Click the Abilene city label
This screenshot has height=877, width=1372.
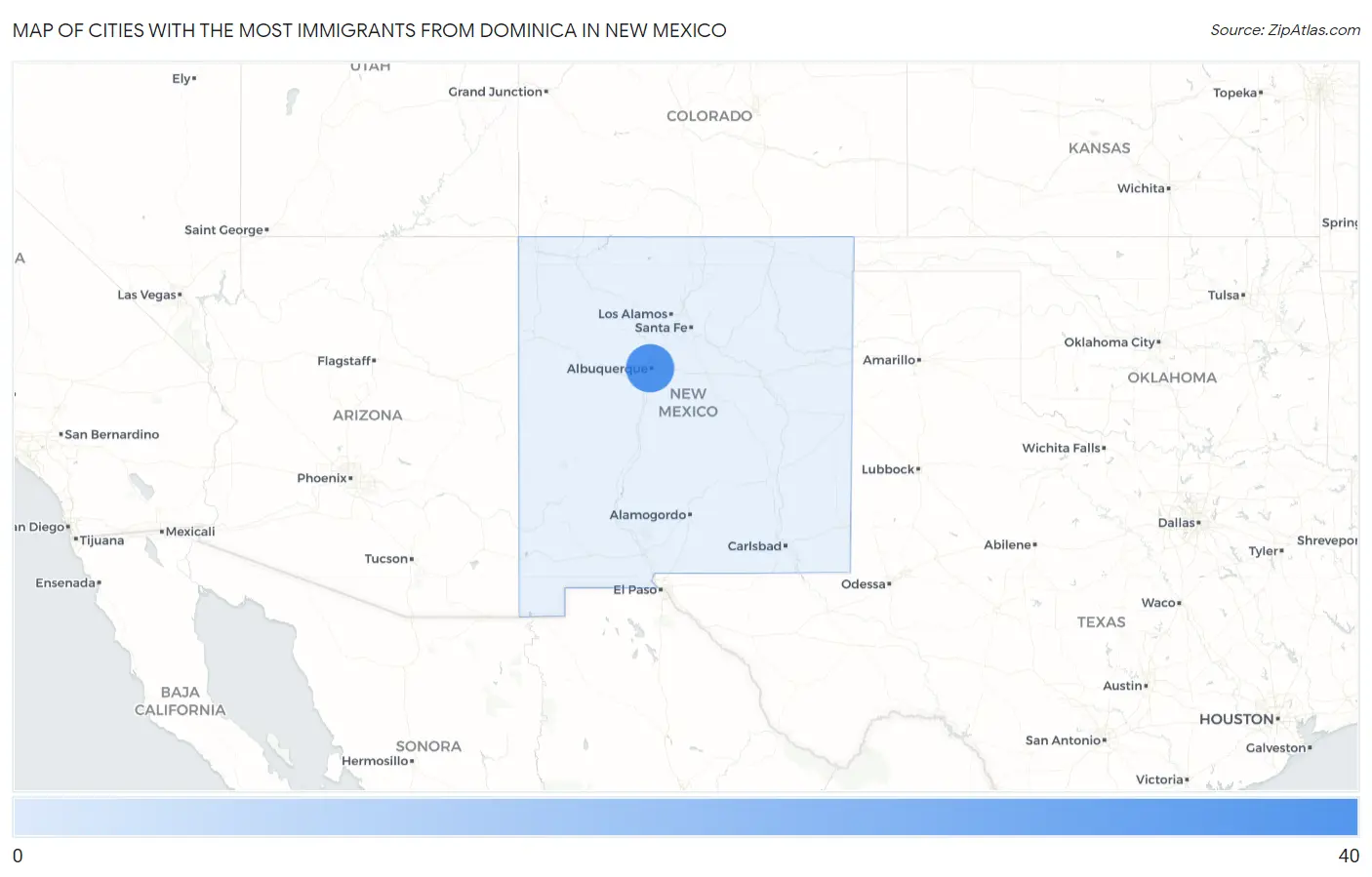(x=1008, y=545)
